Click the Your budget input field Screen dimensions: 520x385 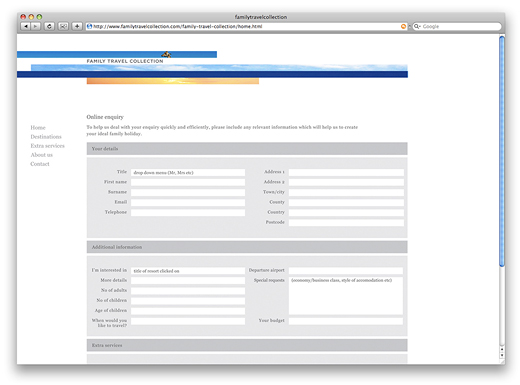click(x=346, y=321)
